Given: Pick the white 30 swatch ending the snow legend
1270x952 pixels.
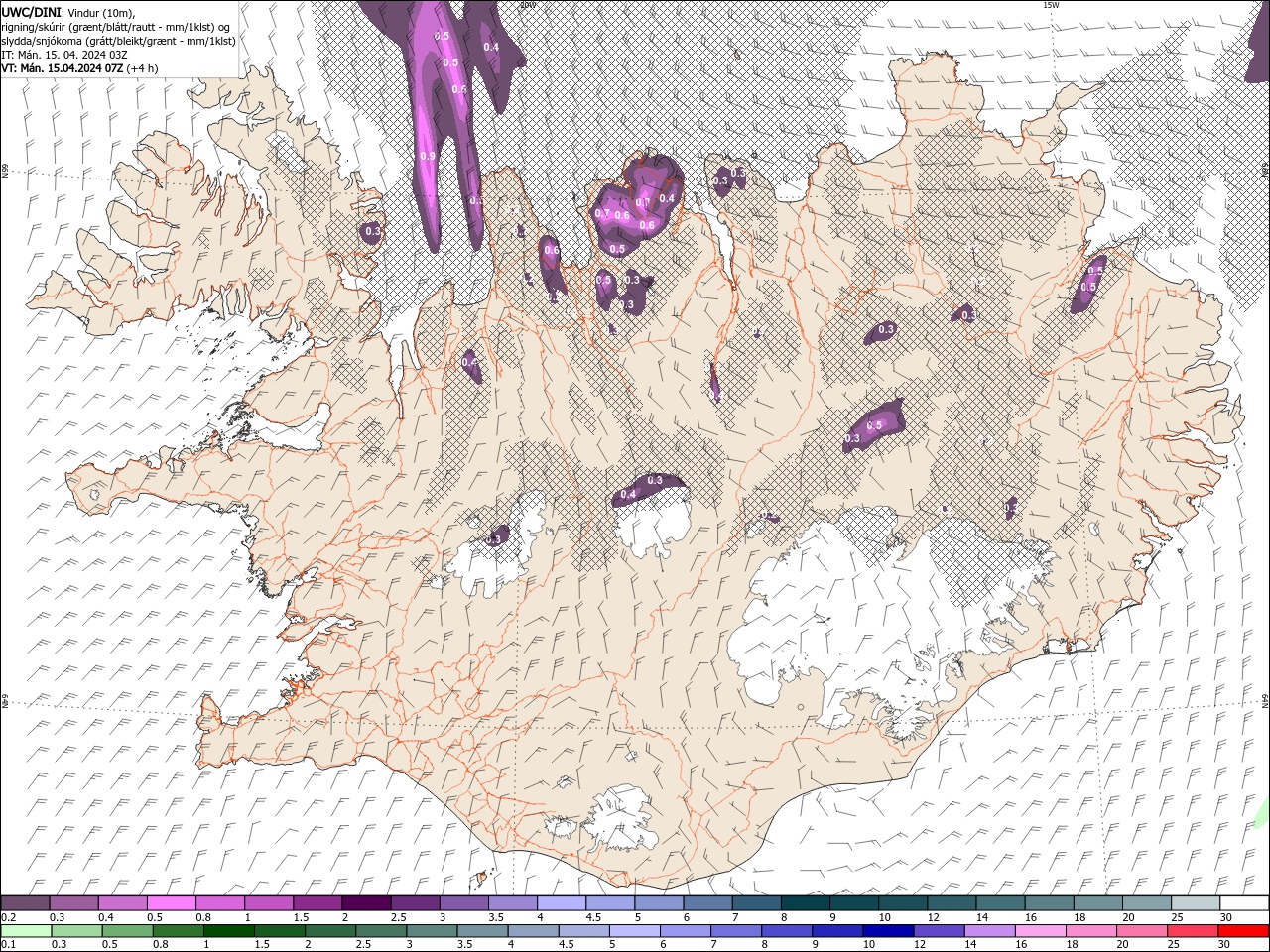Looking at the screenshot, I should tap(1245, 903).
